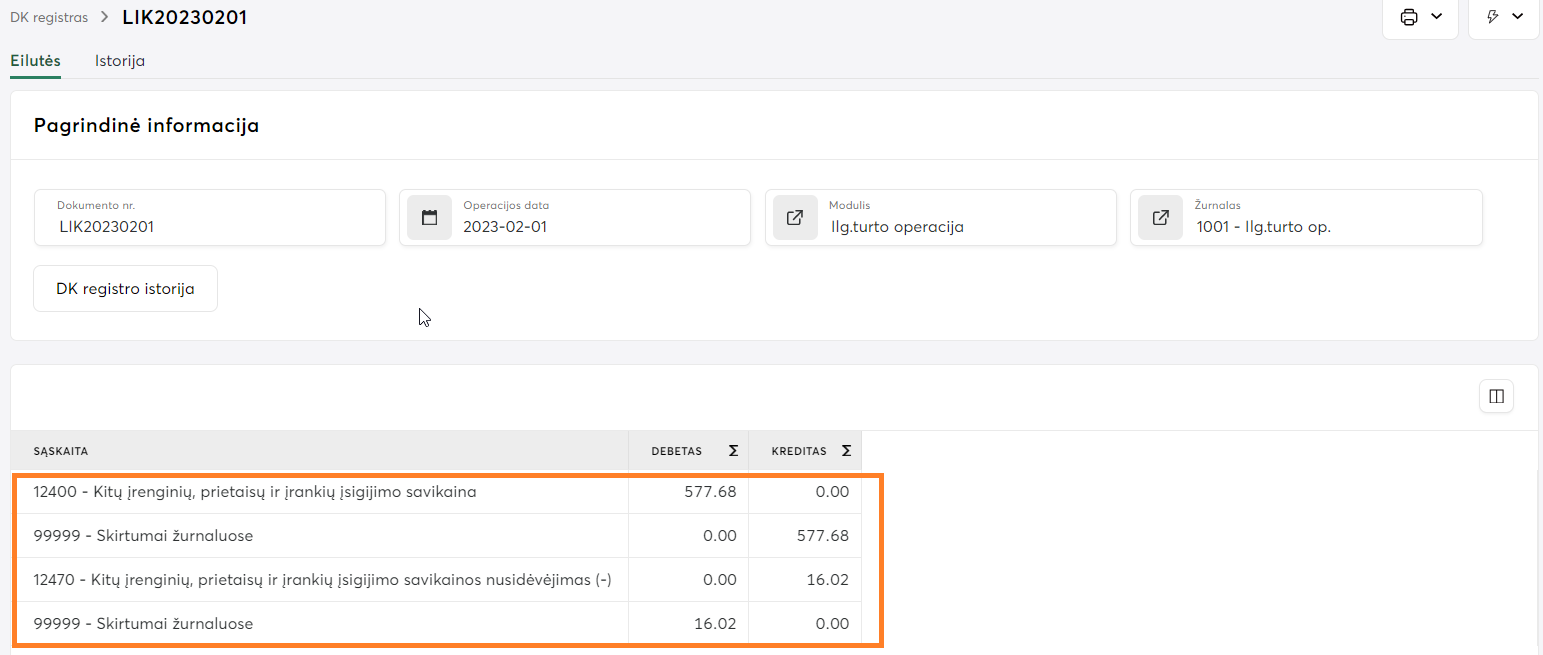
Task: Expand the print options dropdown arrow
Action: (x=1437, y=17)
